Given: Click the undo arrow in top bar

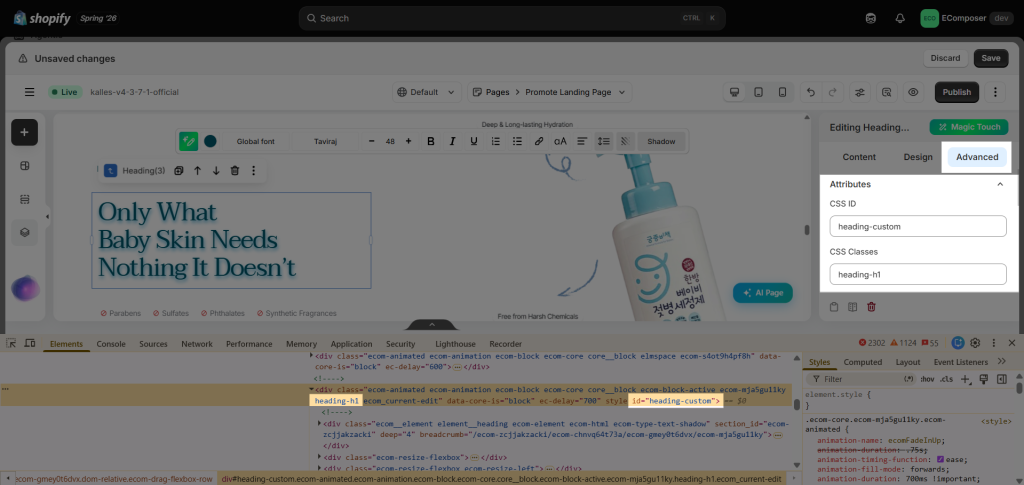Looking at the screenshot, I should [810, 92].
